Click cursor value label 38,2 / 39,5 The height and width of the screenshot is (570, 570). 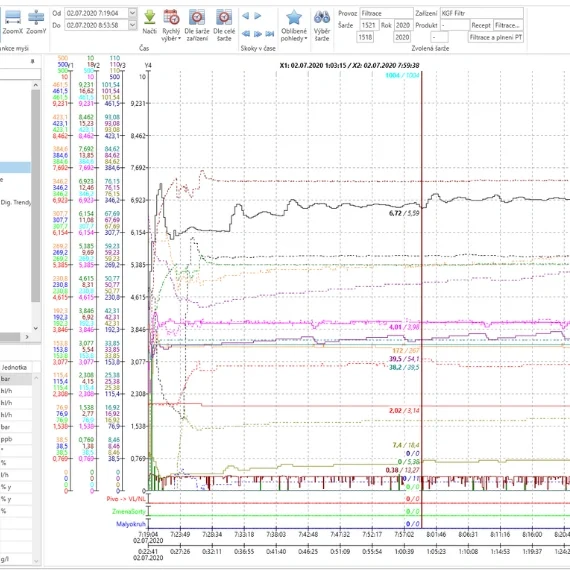coord(404,368)
